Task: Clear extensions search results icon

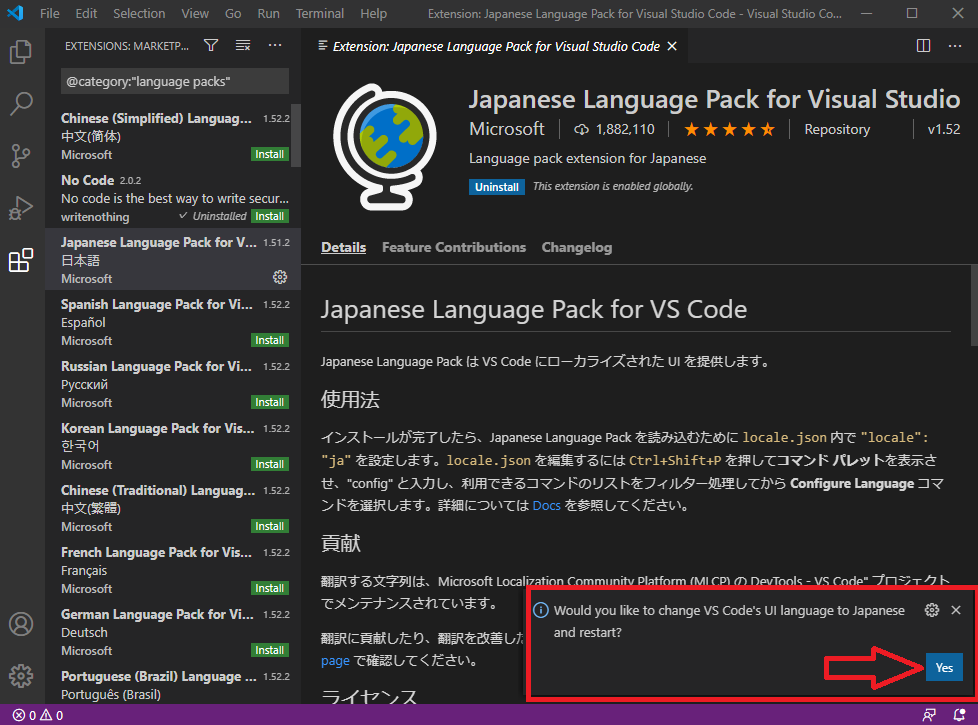Action: (x=243, y=45)
